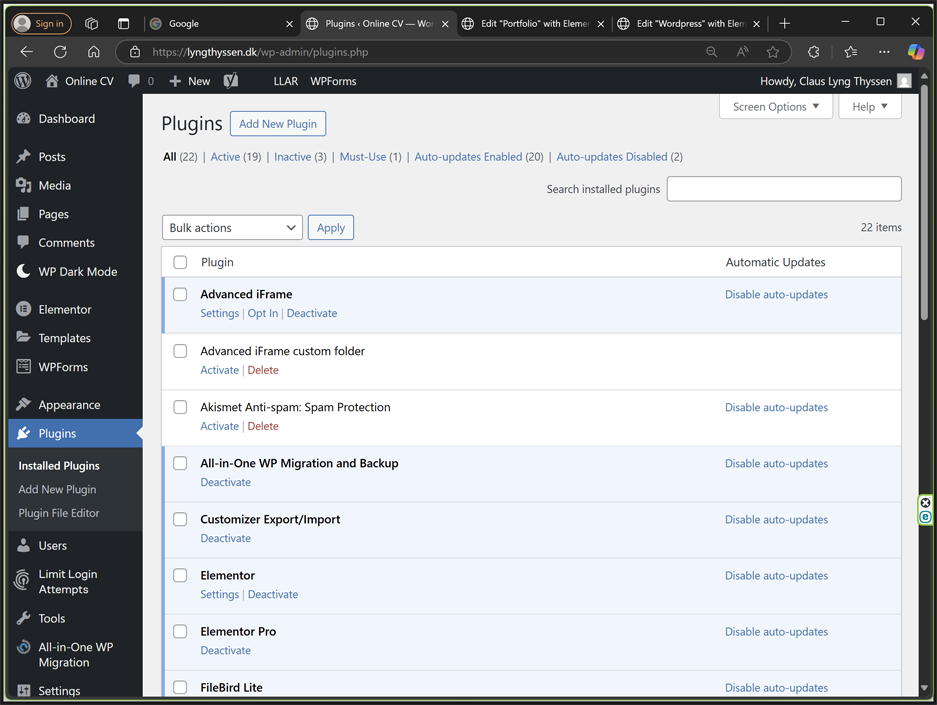Click the Copilot icon in browser toolbar
Image resolution: width=937 pixels, height=705 pixels.
click(915, 52)
